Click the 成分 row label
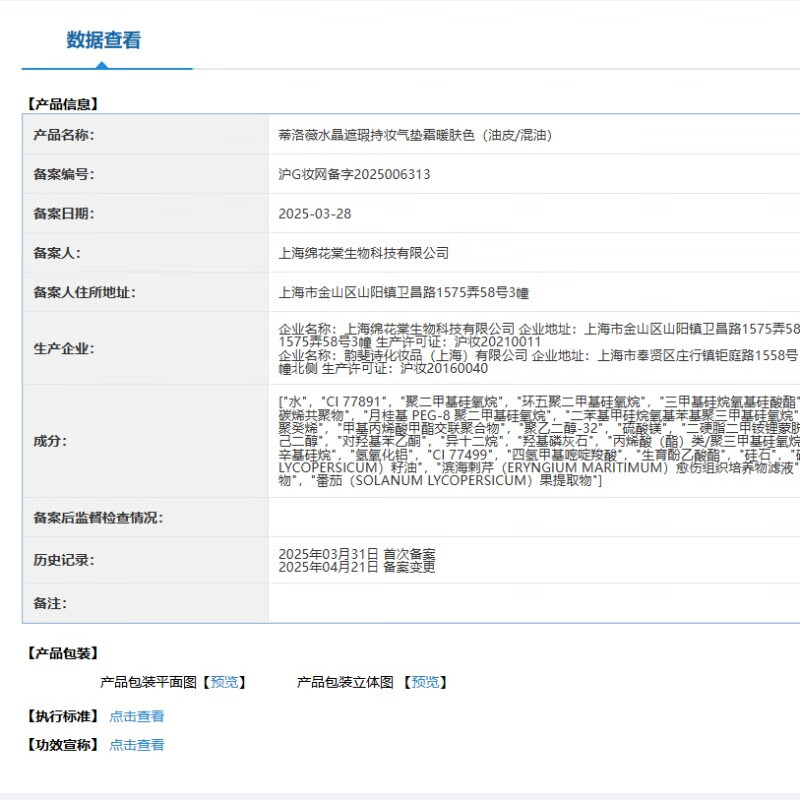800x800 pixels. click(x=49, y=441)
